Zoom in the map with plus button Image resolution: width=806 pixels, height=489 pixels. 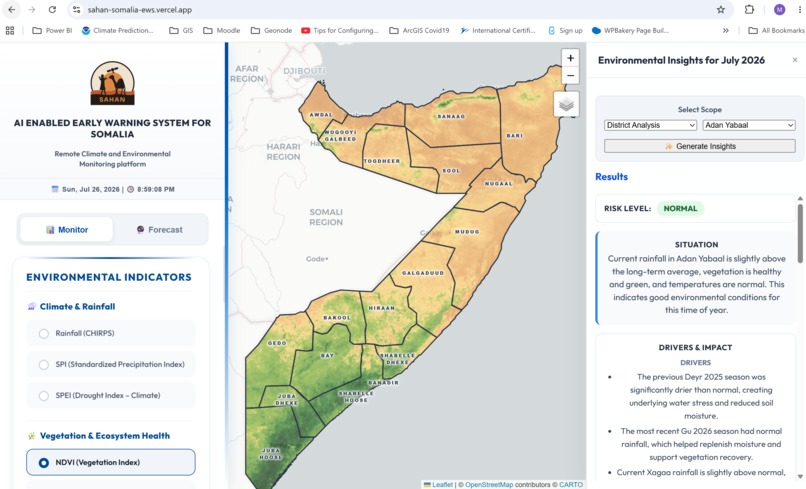pyautogui.click(x=570, y=58)
